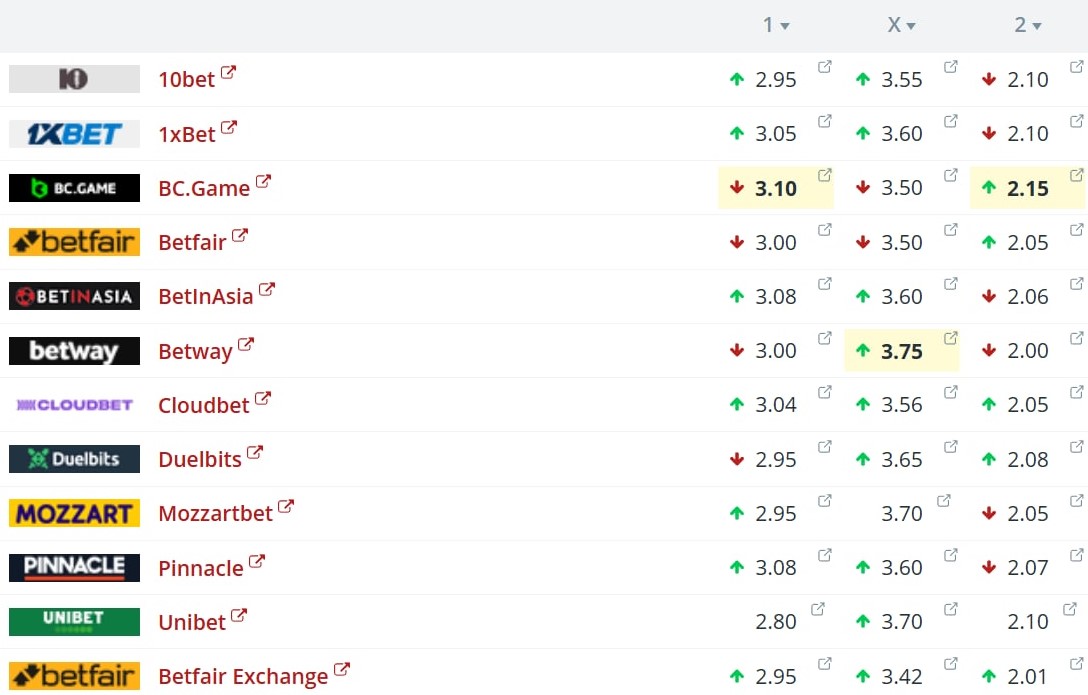Select Betfair home odds 3.00
Viewport: 1088px width, 695px height.
click(776, 242)
